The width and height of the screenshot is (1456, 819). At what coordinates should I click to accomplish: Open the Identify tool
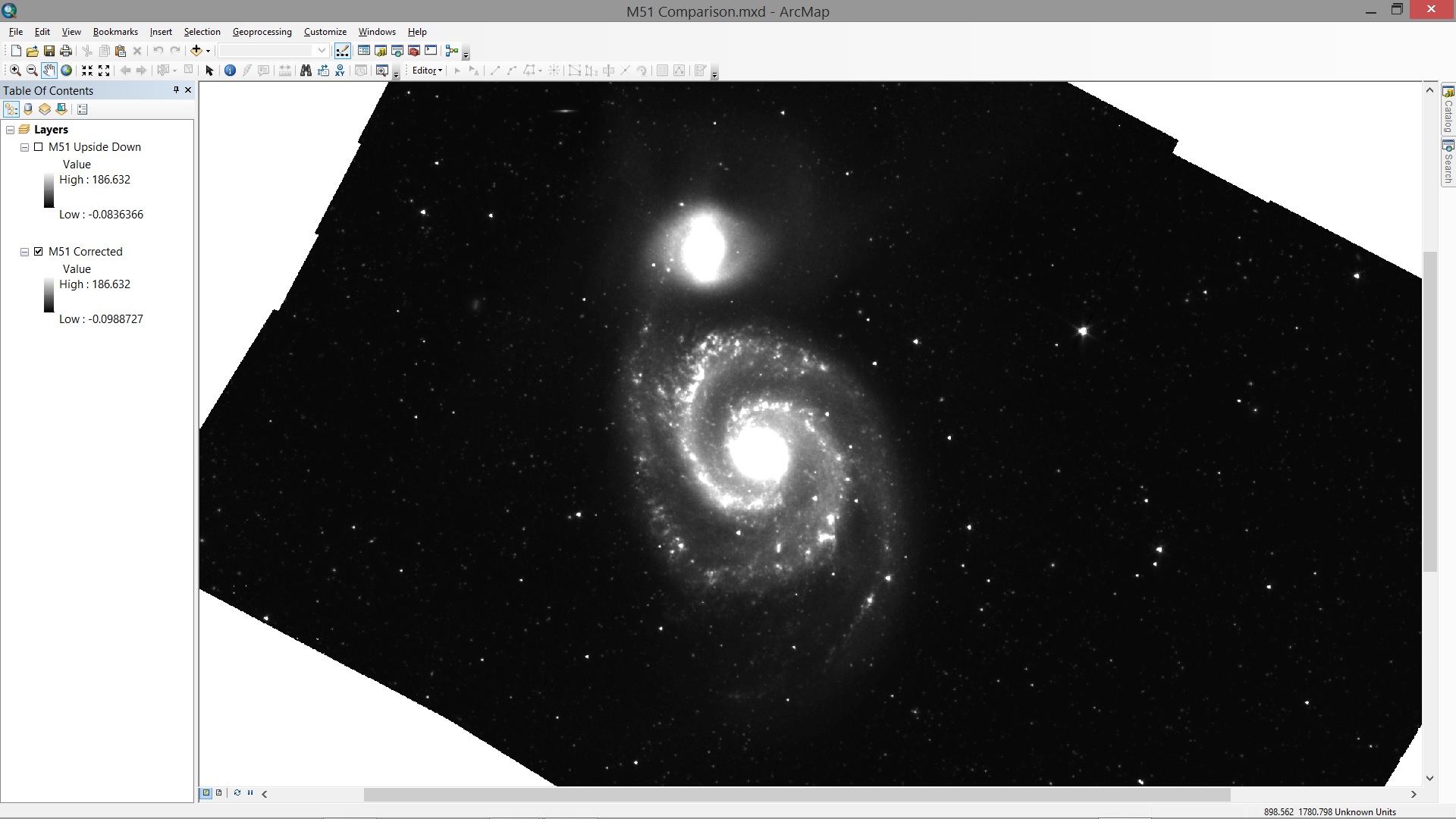(230, 70)
